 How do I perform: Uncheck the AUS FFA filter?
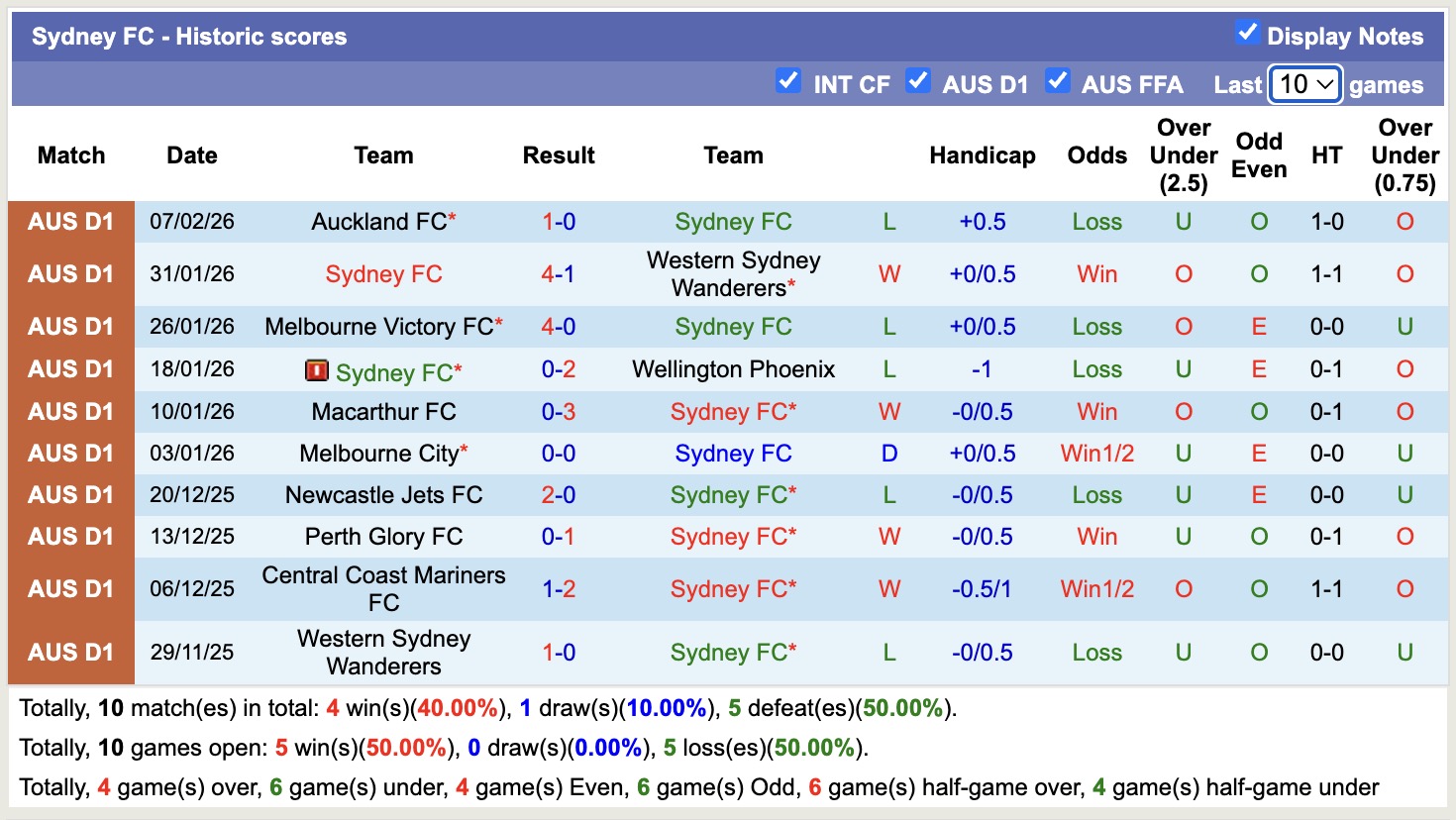click(1058, 81)
